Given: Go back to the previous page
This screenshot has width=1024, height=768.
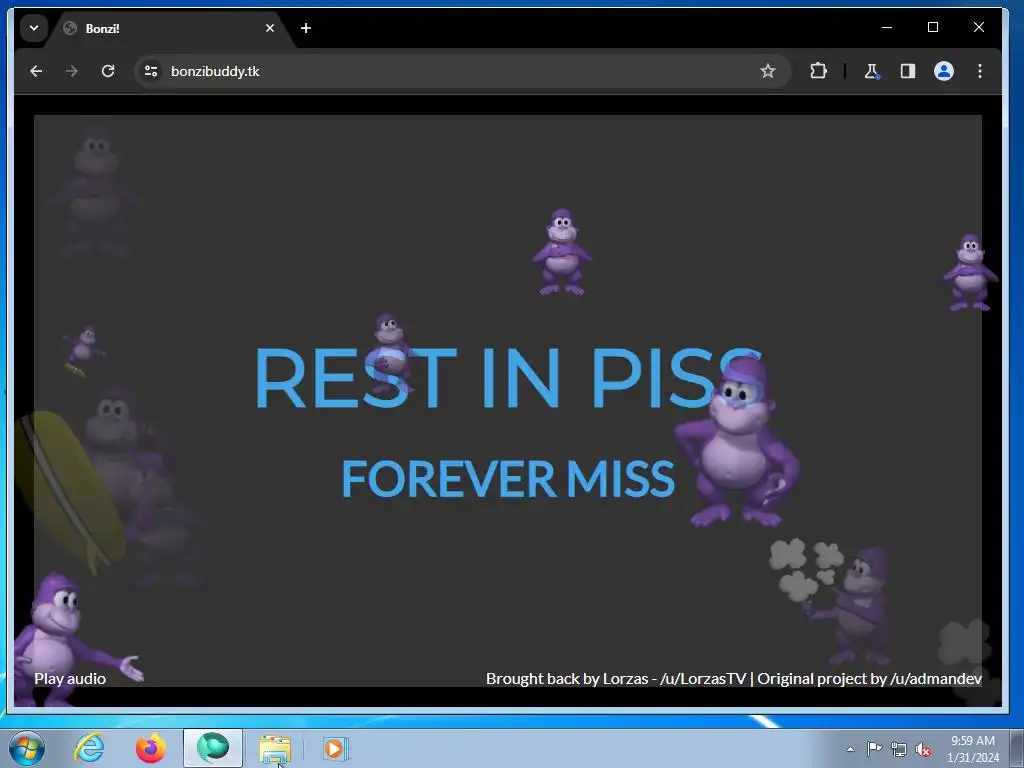Looking at the screenshot, I should click(36, 71).
